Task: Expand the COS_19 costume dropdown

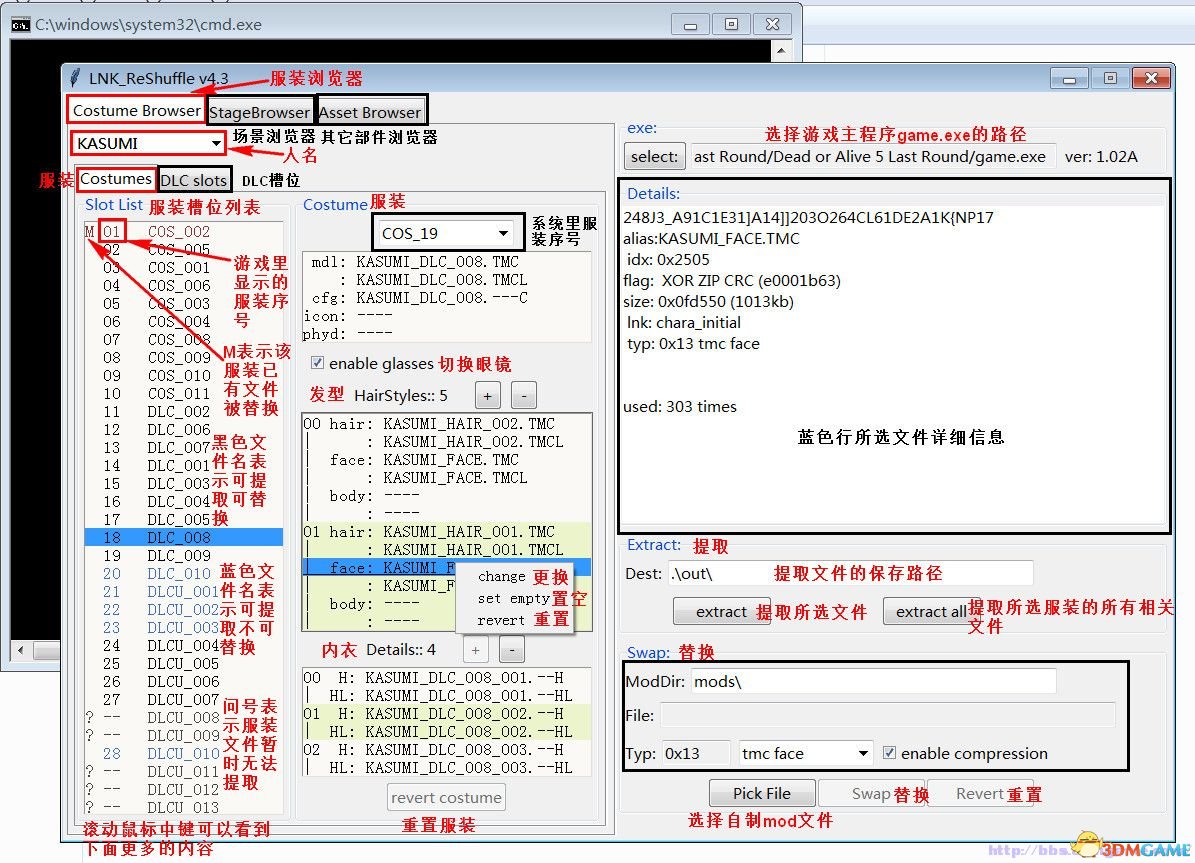Action: (x=447, y=233)
